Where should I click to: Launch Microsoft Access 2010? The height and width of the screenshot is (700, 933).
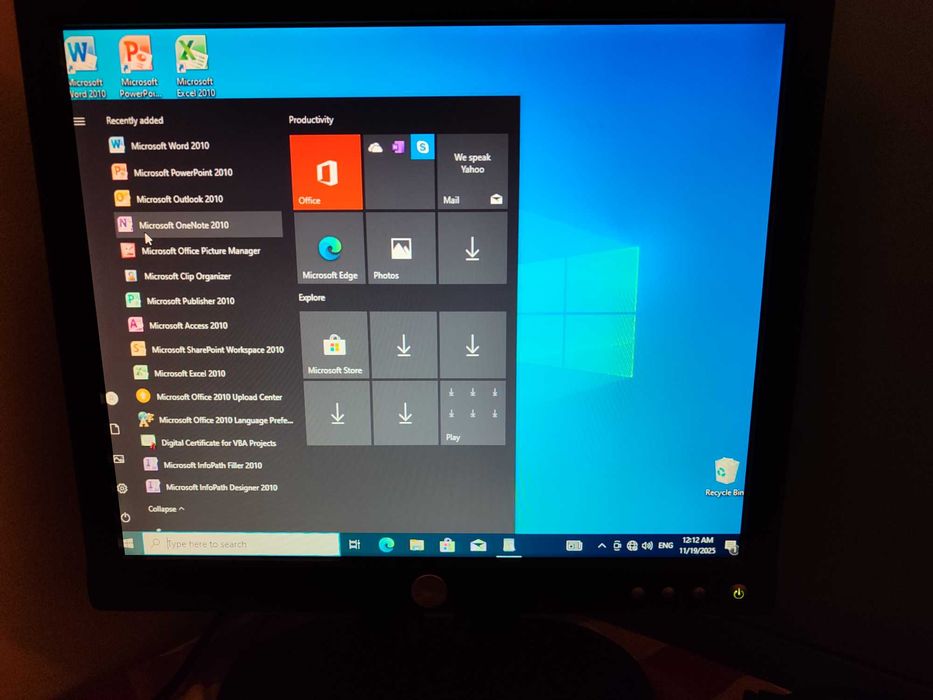208,325
